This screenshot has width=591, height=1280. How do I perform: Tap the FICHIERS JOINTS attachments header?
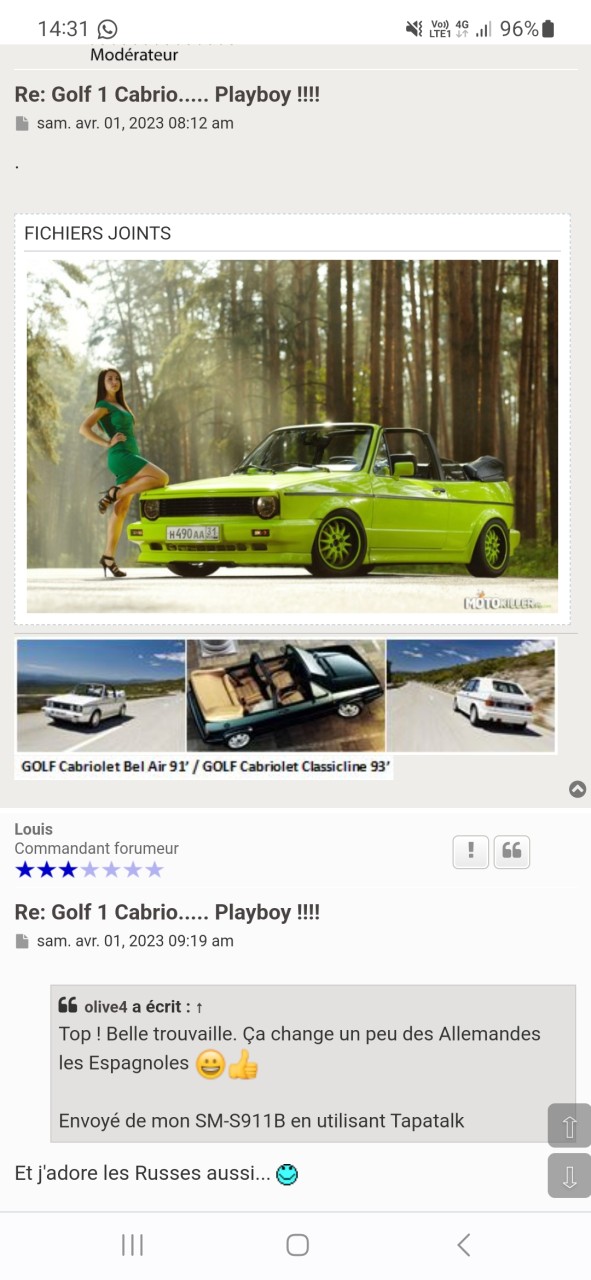(98, 233)
